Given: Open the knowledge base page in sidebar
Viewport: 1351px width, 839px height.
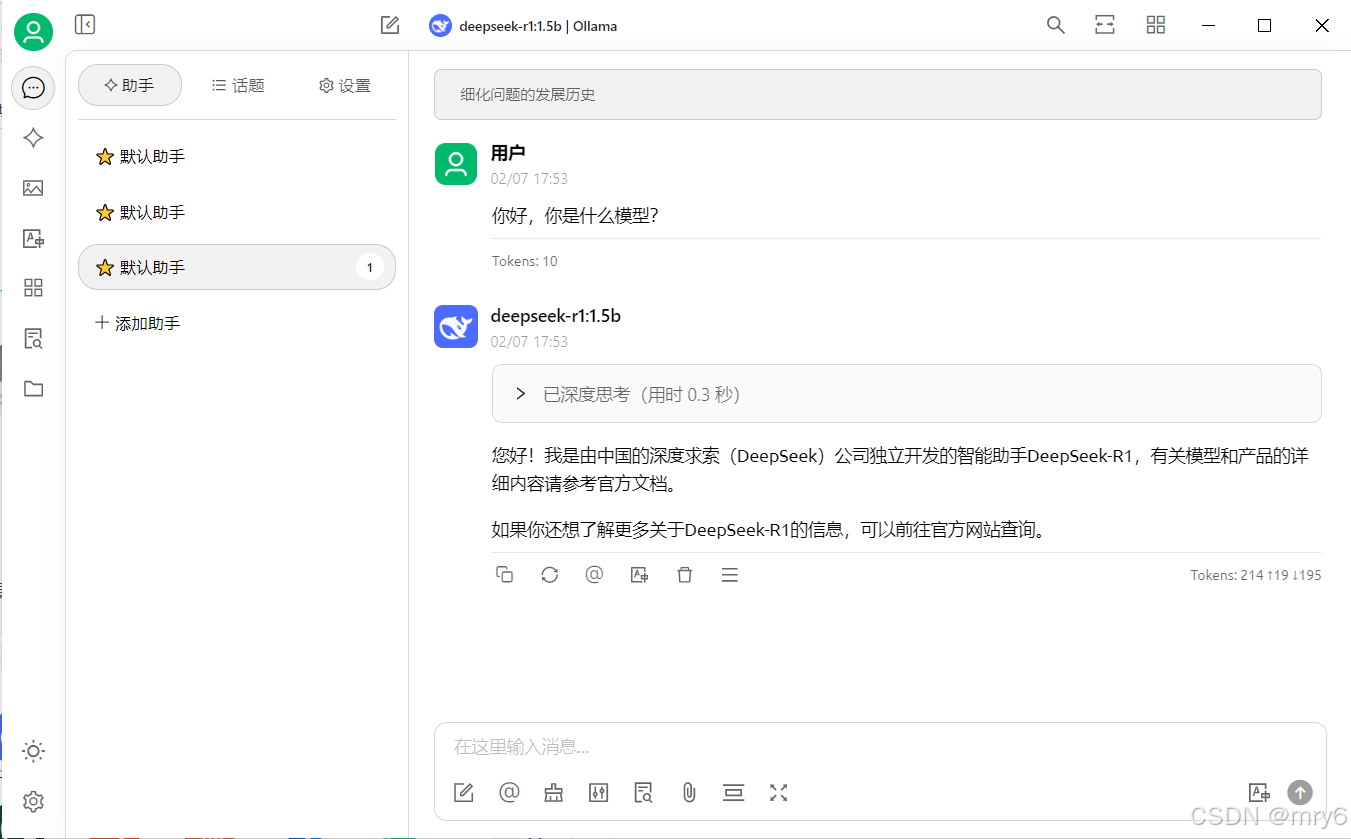Looking at the screenshot, I should click(x=33, y=338).
